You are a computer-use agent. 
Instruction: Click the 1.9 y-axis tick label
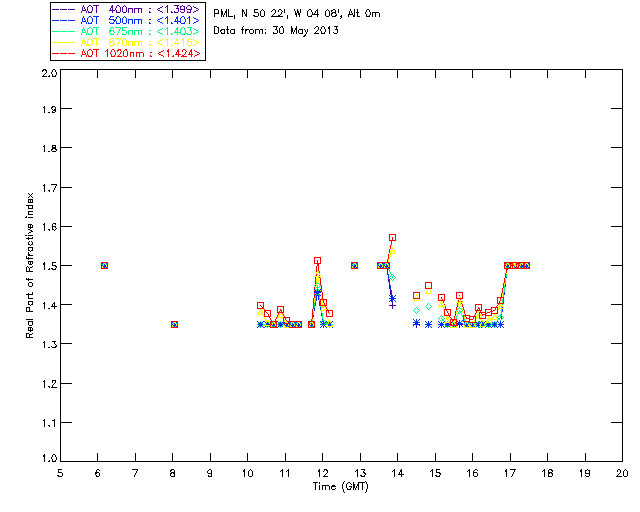coord(49,109)
